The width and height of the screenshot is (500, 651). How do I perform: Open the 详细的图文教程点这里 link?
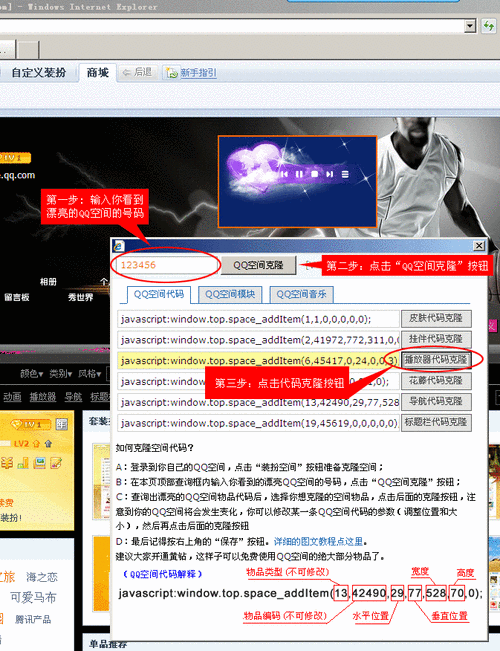pos(319,542)
